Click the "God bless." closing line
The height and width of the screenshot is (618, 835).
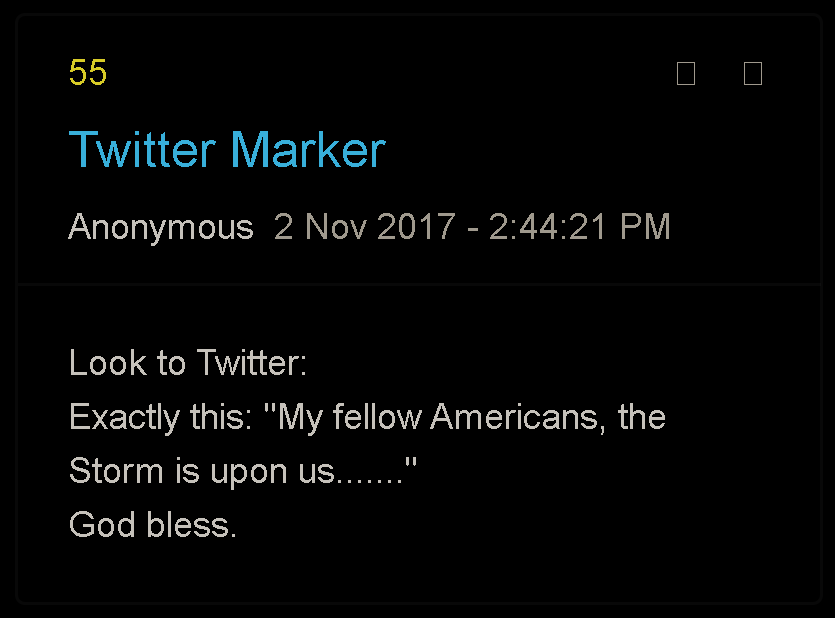click(153, 524)
